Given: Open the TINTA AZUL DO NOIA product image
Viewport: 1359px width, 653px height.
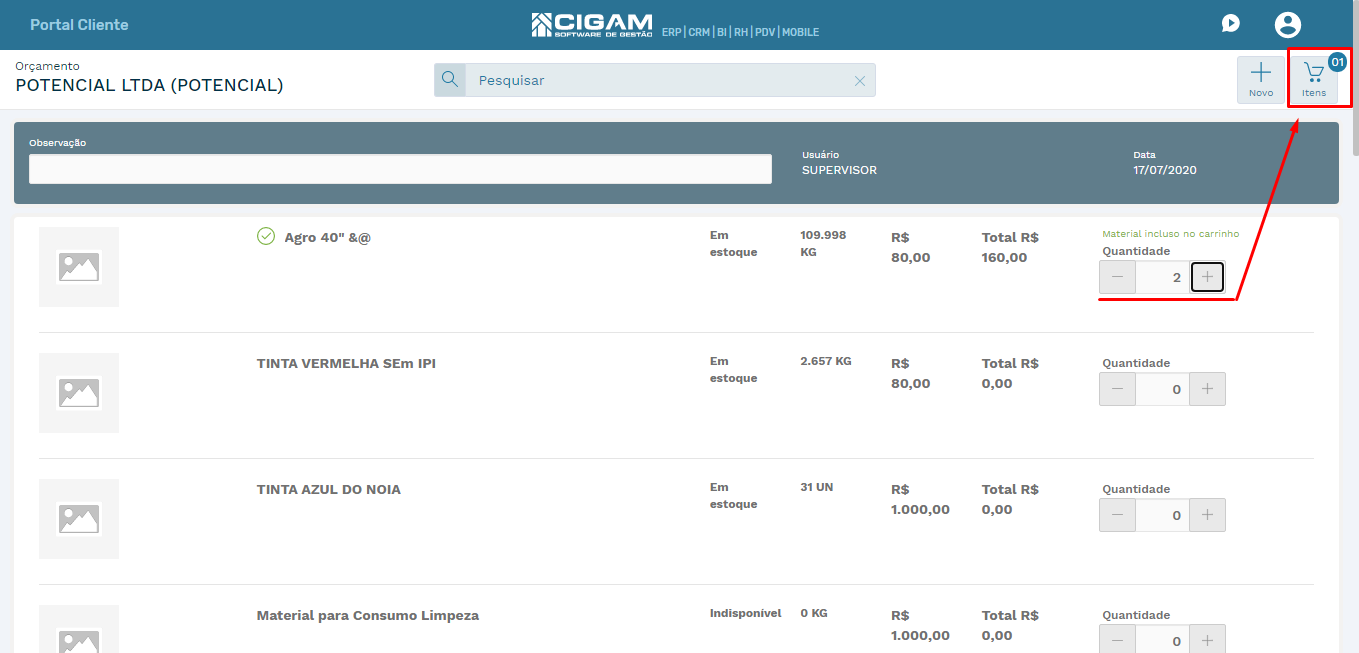Looking at the screenshot, I should coord(79,519).
